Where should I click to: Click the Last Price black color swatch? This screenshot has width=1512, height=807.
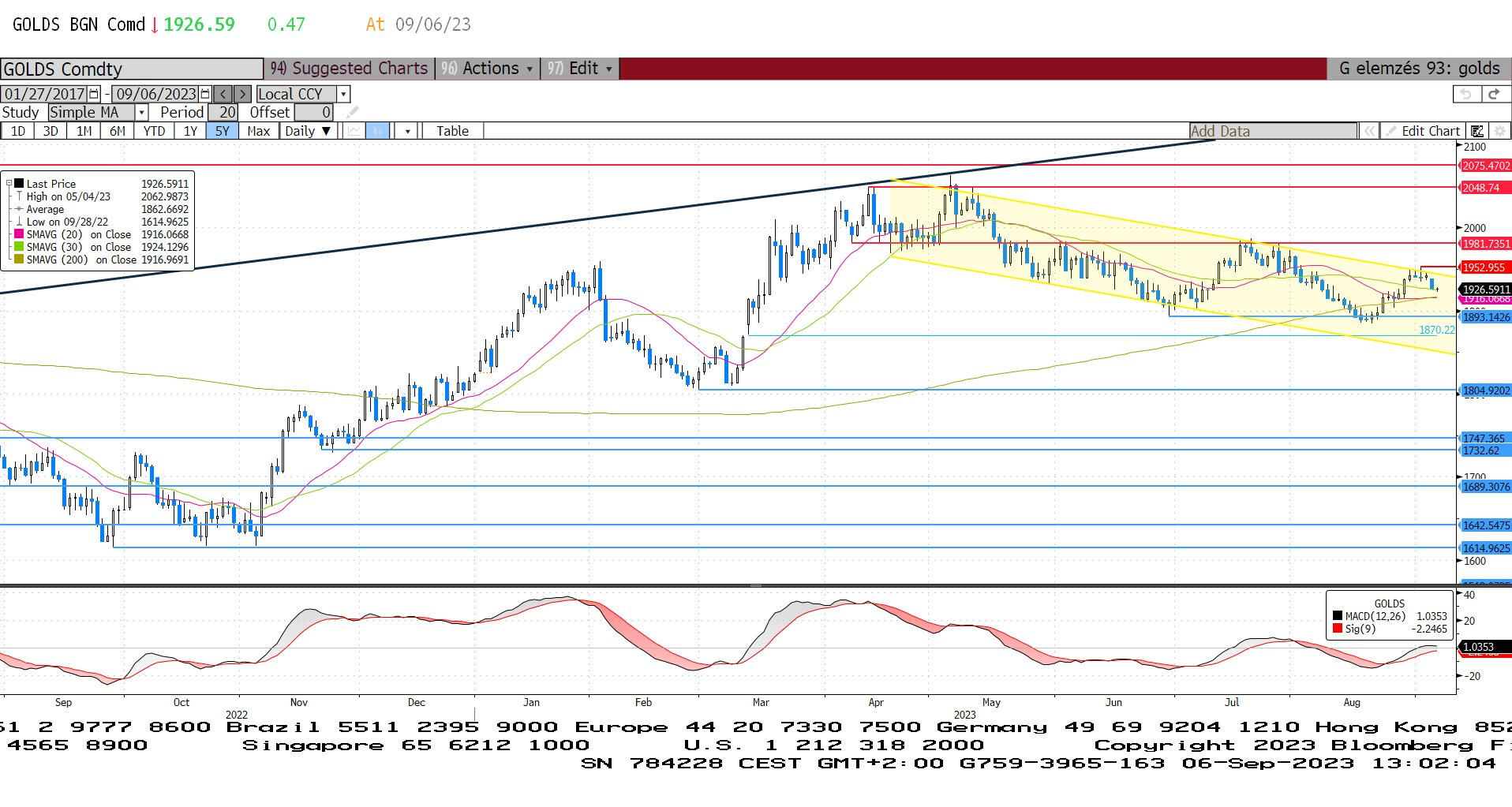point(19,184)
